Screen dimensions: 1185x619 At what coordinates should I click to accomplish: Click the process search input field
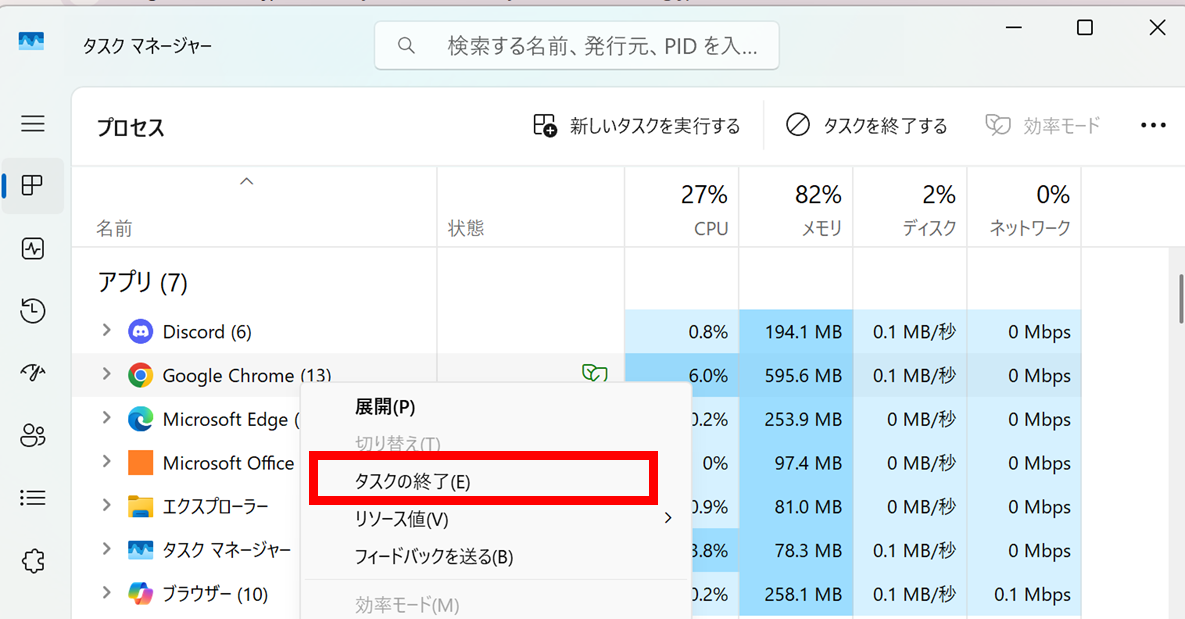coord(577,46)
